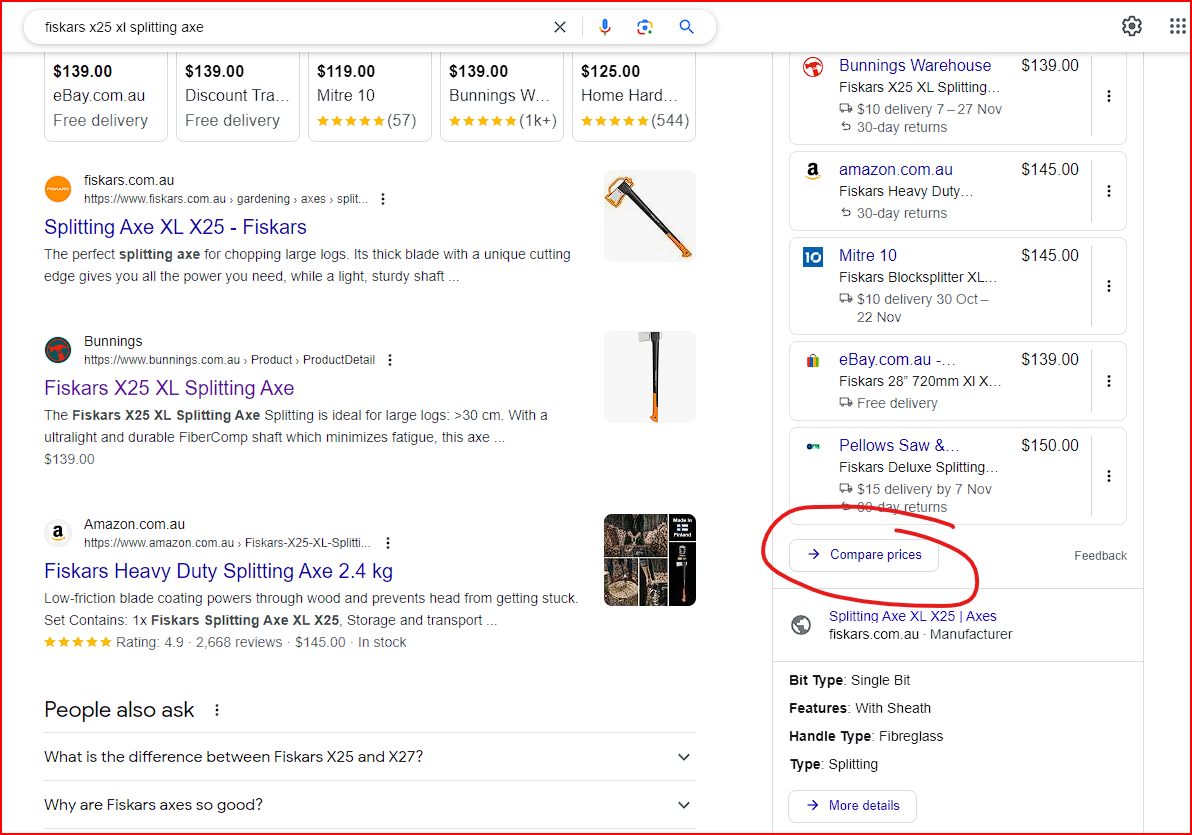Open options for eBay.com.au price listing
Image resolution: width=1192 pixels, height=835 pixels.
click(1108, 381)
